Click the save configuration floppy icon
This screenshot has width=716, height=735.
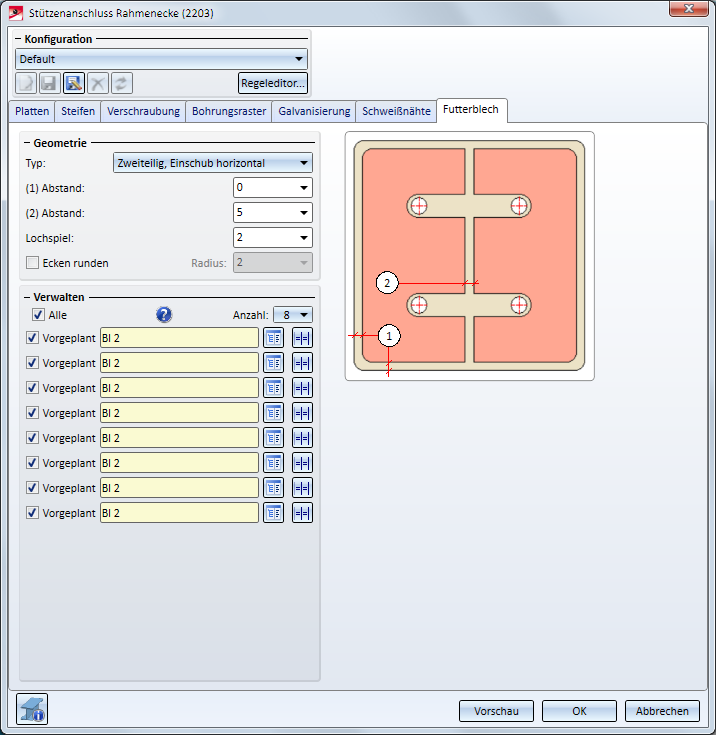(x=49, y=83)
